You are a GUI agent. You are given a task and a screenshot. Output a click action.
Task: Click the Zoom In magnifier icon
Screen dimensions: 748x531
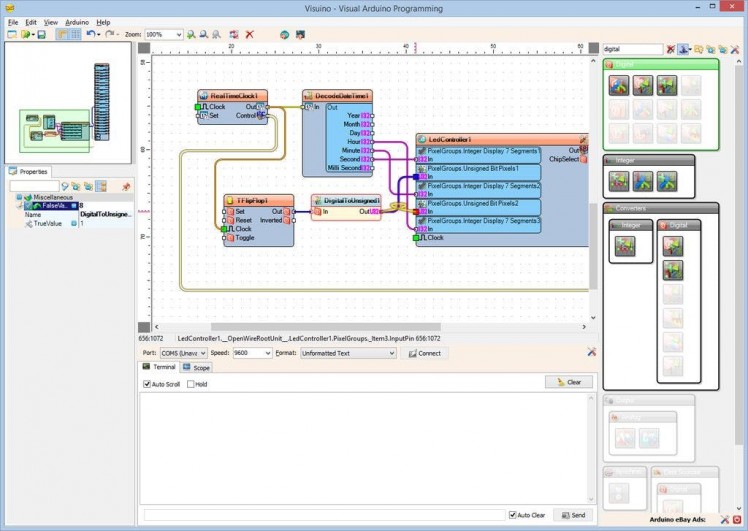pyautogui.click(x=193, y=34)
